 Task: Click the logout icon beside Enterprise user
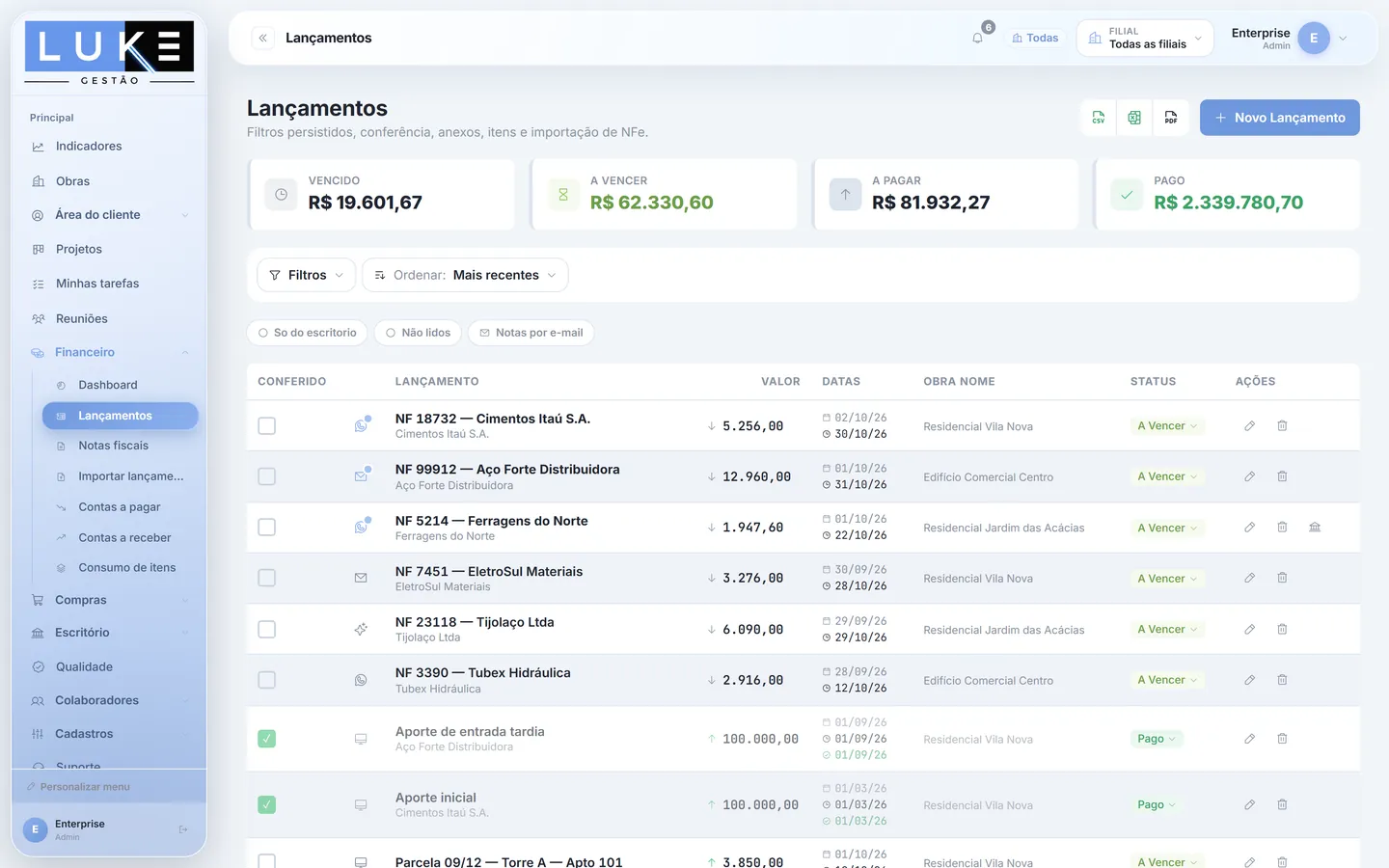point(183,829)
